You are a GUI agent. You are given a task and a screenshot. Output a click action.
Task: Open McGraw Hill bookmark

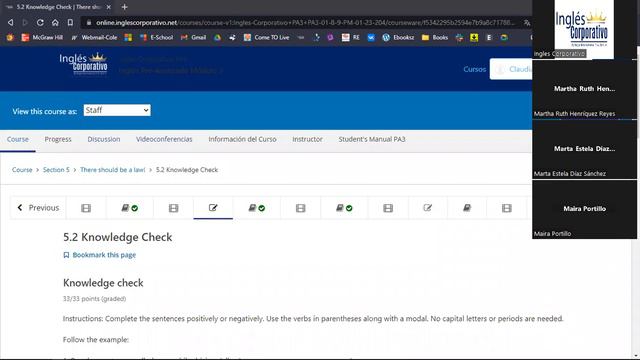click(42, 37)
